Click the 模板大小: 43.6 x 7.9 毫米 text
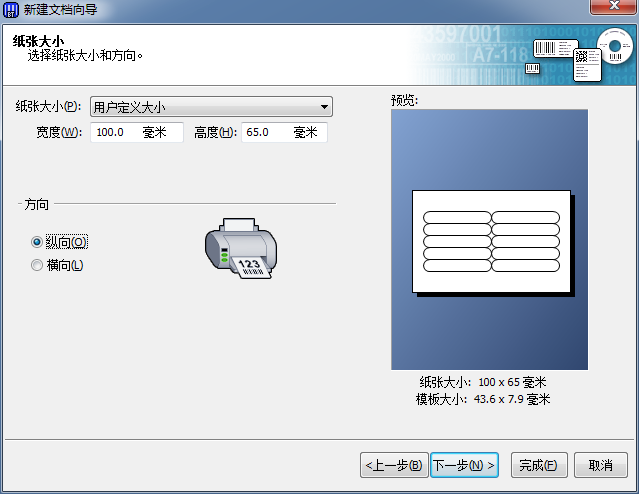Screen dimensions: 639x494 (483, 399)
